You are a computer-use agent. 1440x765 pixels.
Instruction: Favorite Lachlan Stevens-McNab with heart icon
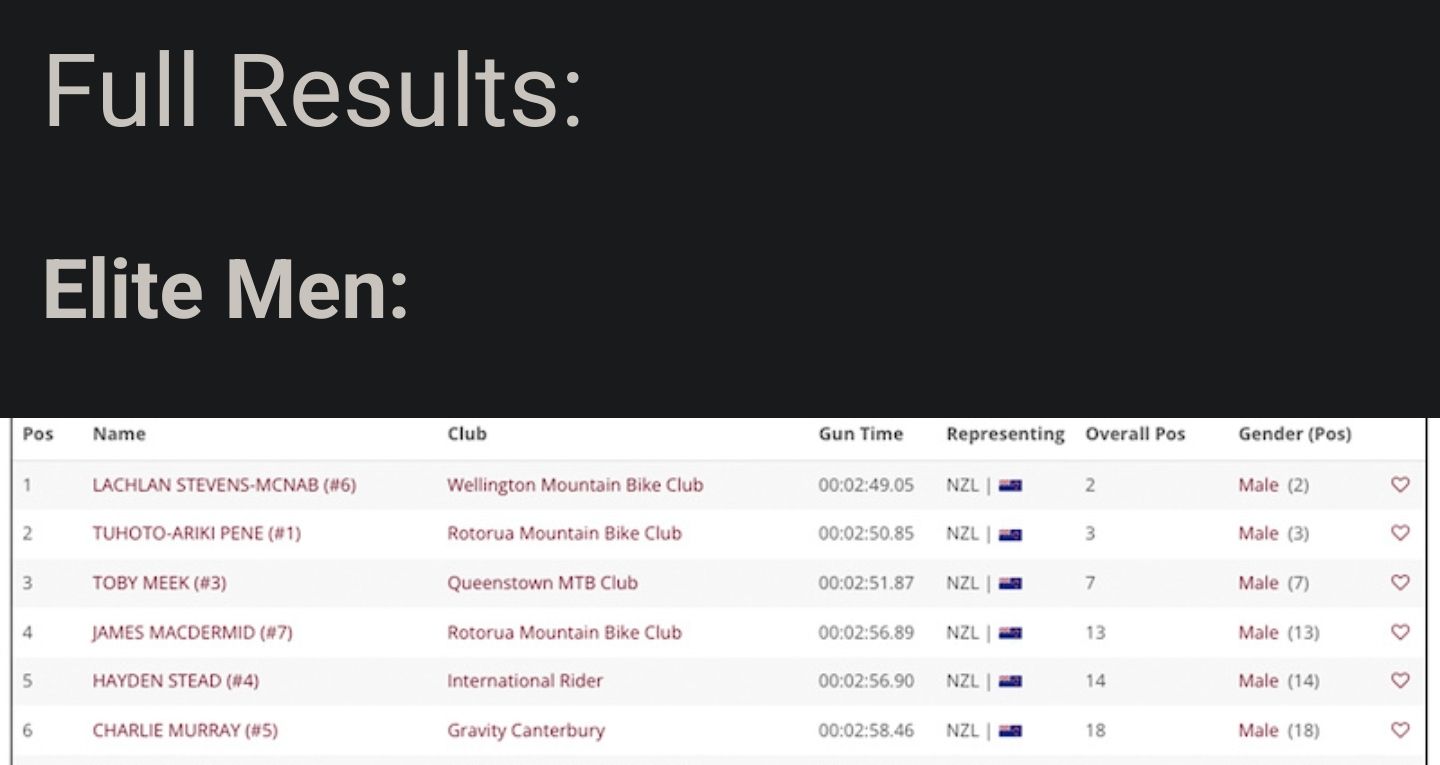point(1400,484)
